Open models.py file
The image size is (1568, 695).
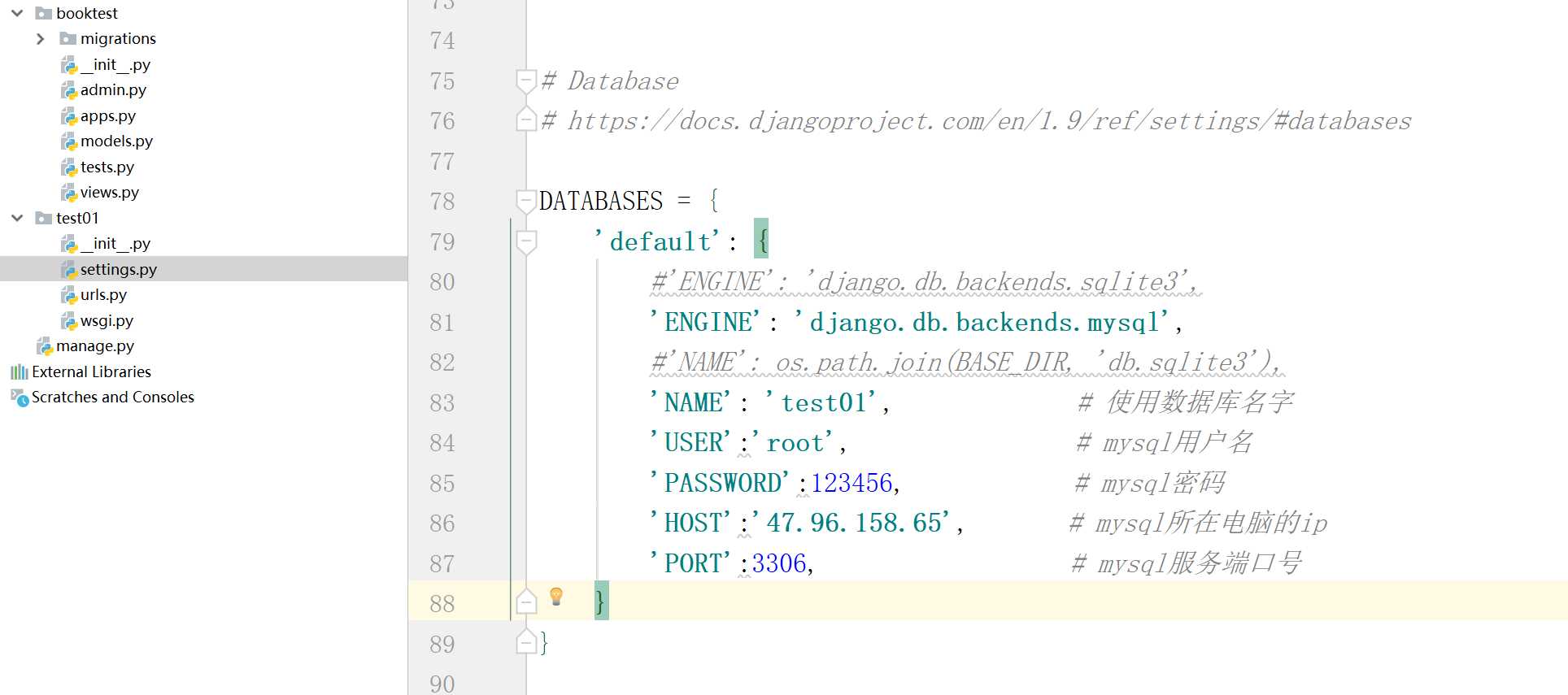[116, 141]
